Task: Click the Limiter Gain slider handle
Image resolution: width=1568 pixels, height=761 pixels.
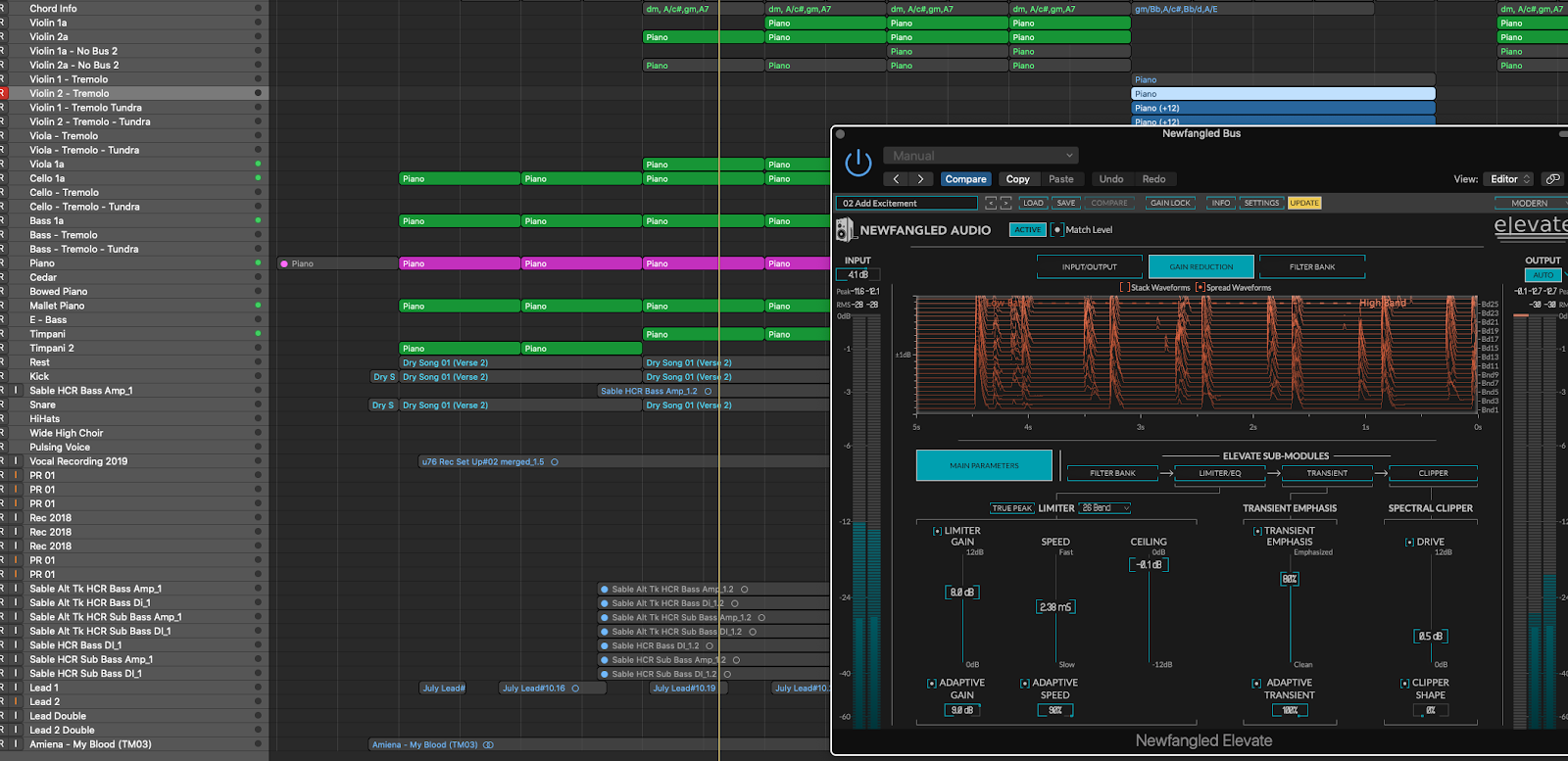Action: click(962, 593)
